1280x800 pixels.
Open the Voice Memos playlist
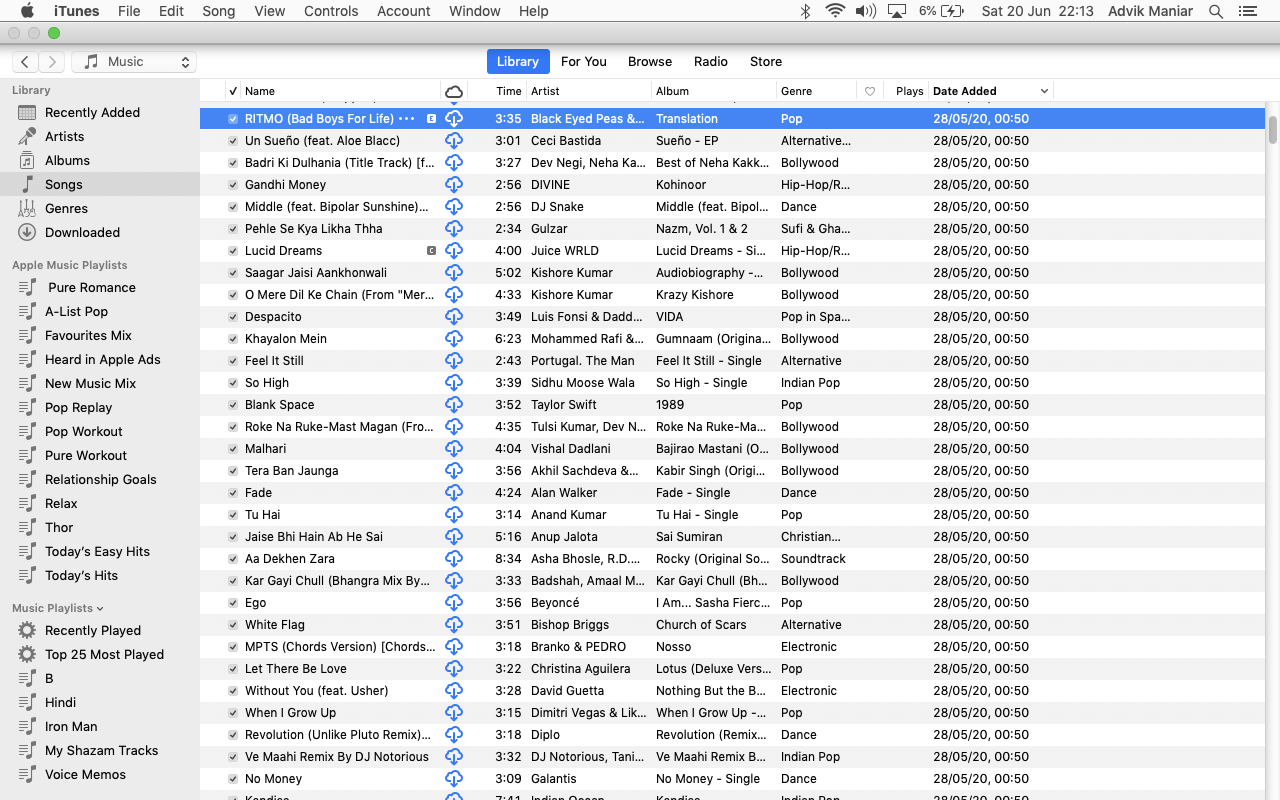pyautogui.click(x=85, y=774)
